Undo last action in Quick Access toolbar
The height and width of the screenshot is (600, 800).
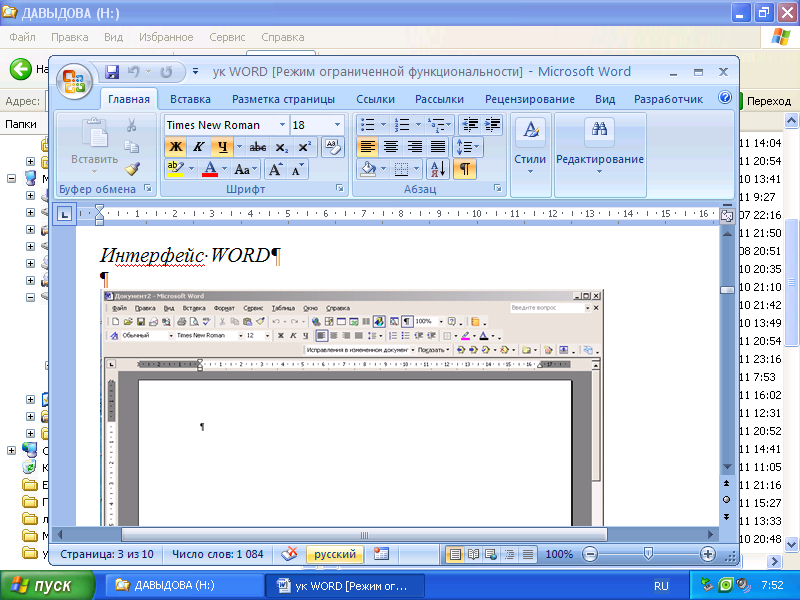[x=134, y=72]
